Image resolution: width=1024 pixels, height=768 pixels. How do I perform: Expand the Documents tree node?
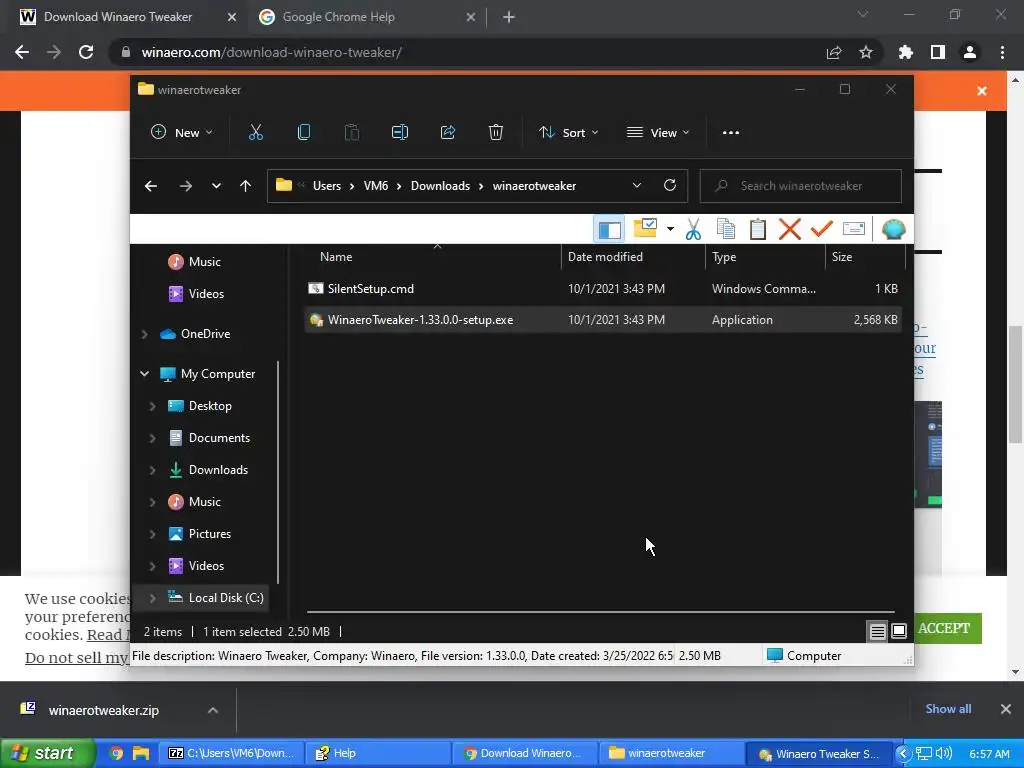tap(152, 438)
